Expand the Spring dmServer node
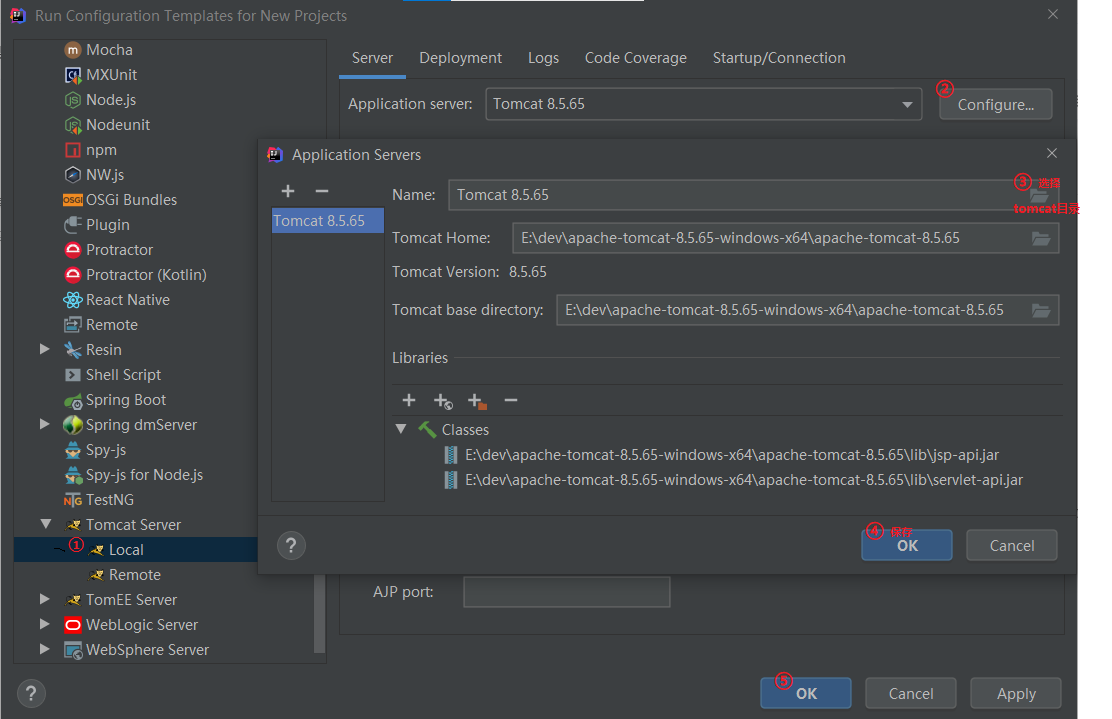Screen dimensions: 1112x719 coord(45,424)
